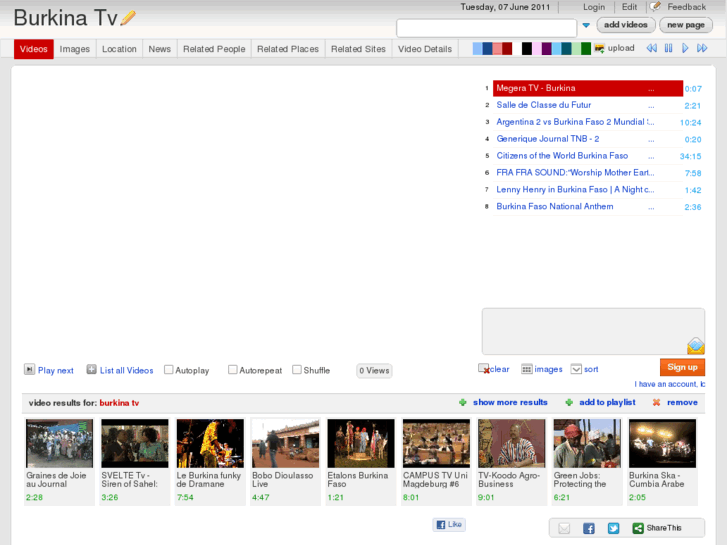Share on Twitter icon
Screen dimensions: 727x545
point(613,528)
